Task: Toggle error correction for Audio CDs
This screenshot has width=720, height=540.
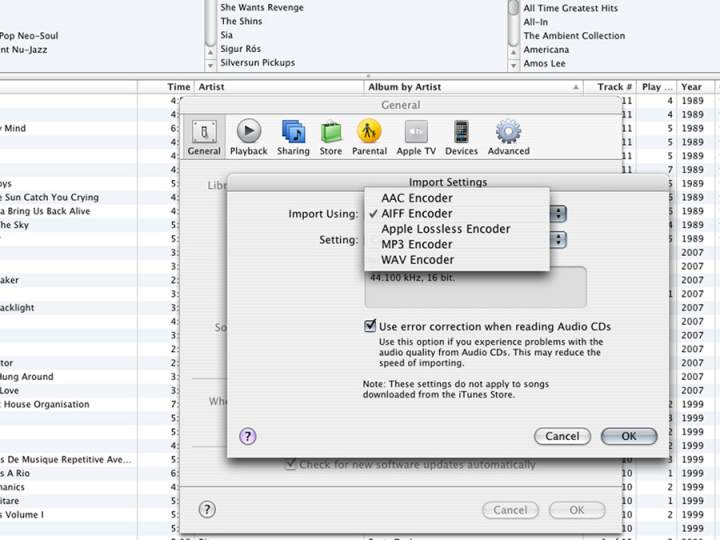Action: coord(370,326)
